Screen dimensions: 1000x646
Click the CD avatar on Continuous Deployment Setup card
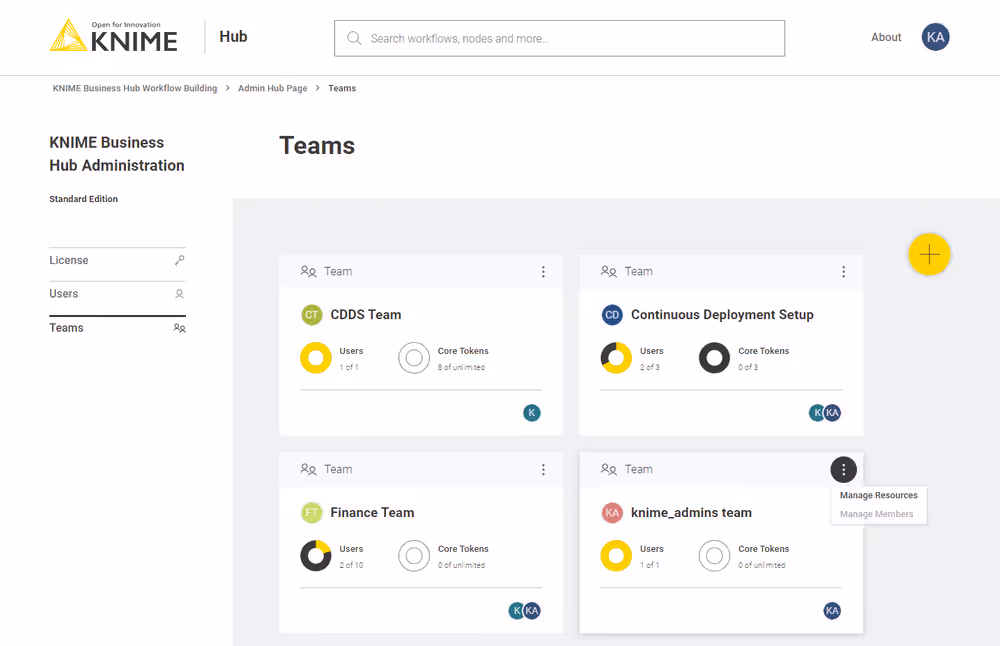pyautogui.click(x=612, y=314)
